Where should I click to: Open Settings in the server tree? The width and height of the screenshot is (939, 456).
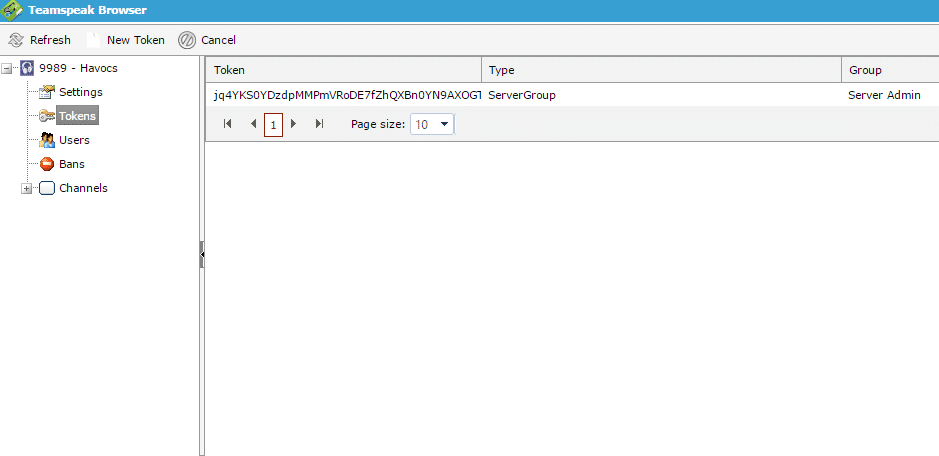[x=81, y=92]
